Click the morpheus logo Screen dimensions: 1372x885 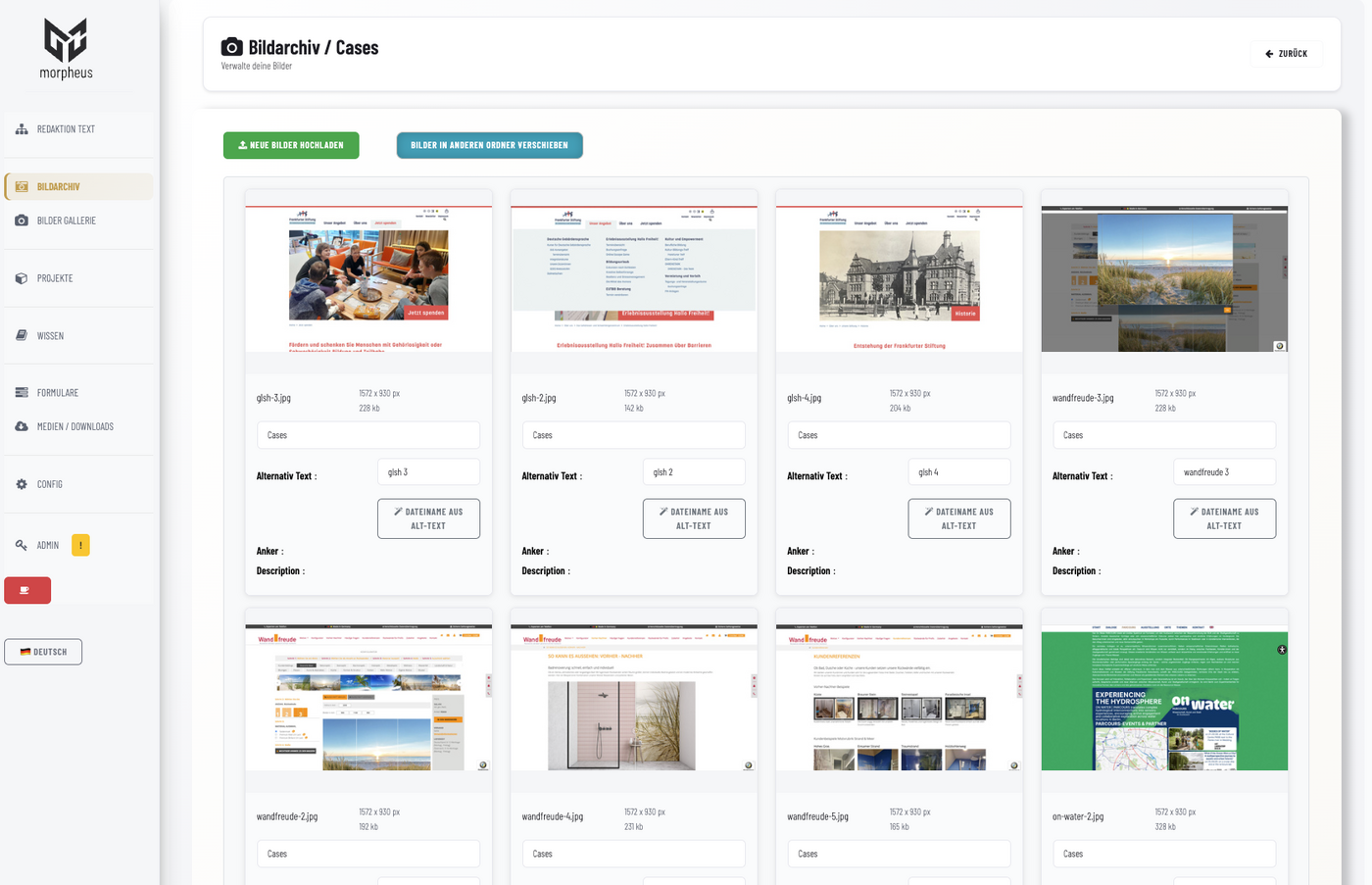coord(66,48)
